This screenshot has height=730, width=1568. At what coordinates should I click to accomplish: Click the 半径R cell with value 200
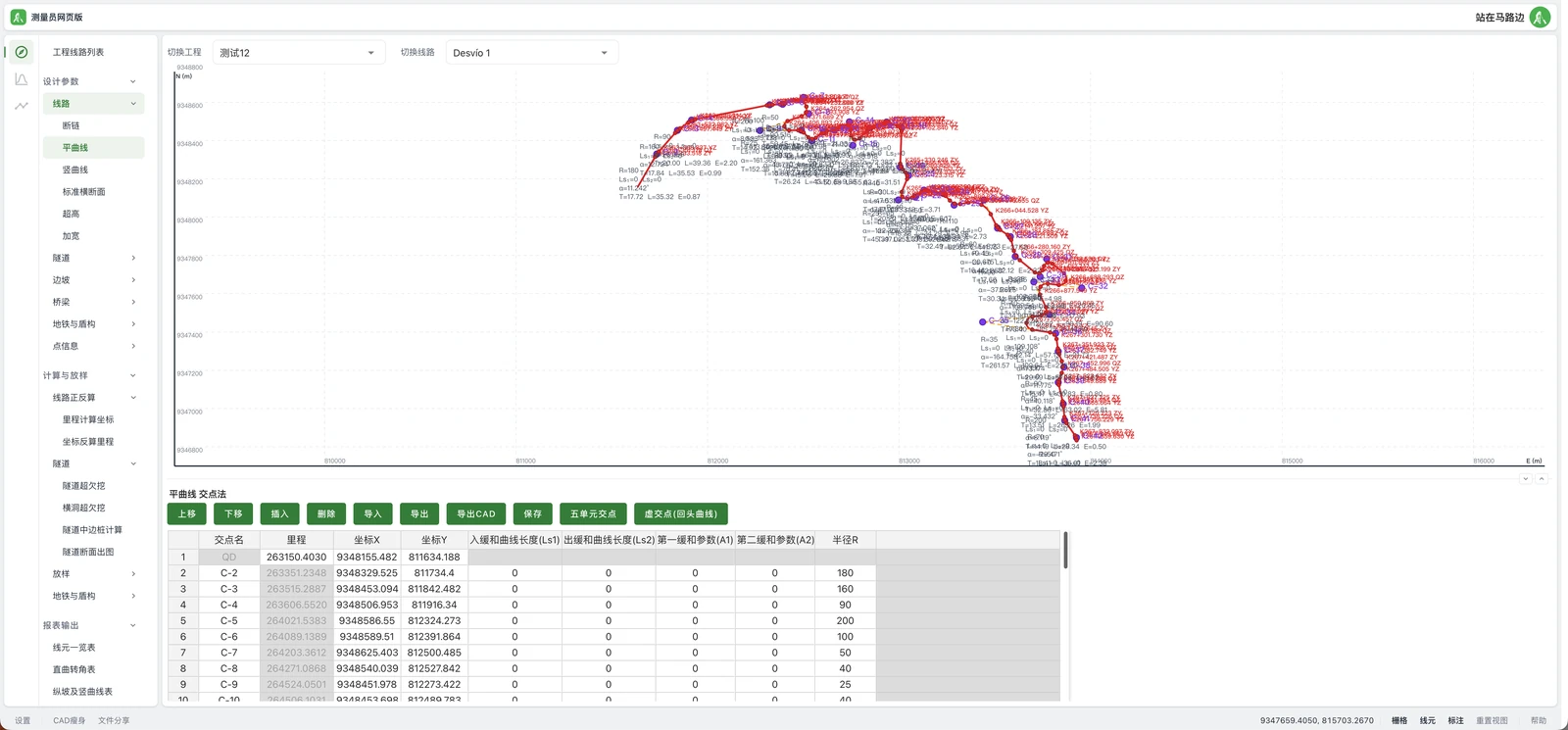[x=845, y=620]
